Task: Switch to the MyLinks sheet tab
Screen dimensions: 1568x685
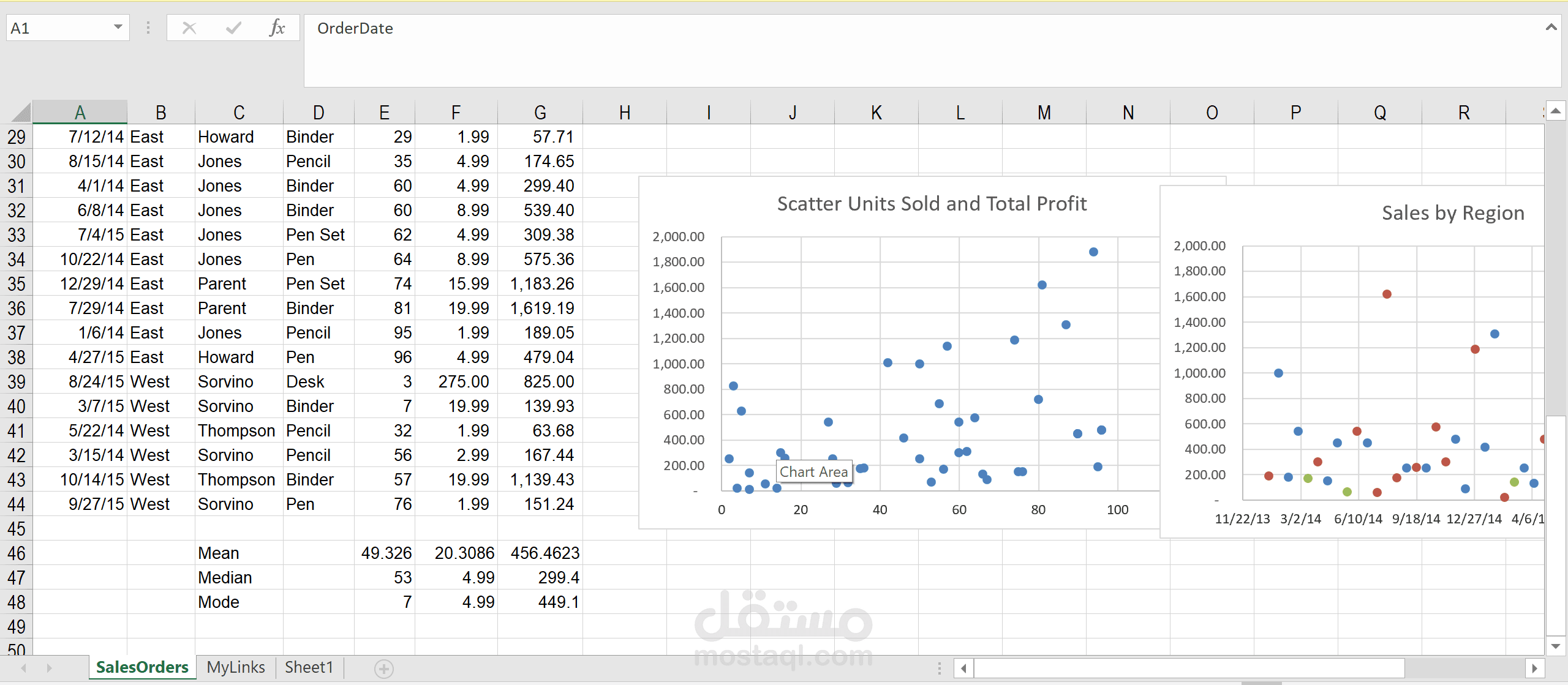Action: [236, 667]
